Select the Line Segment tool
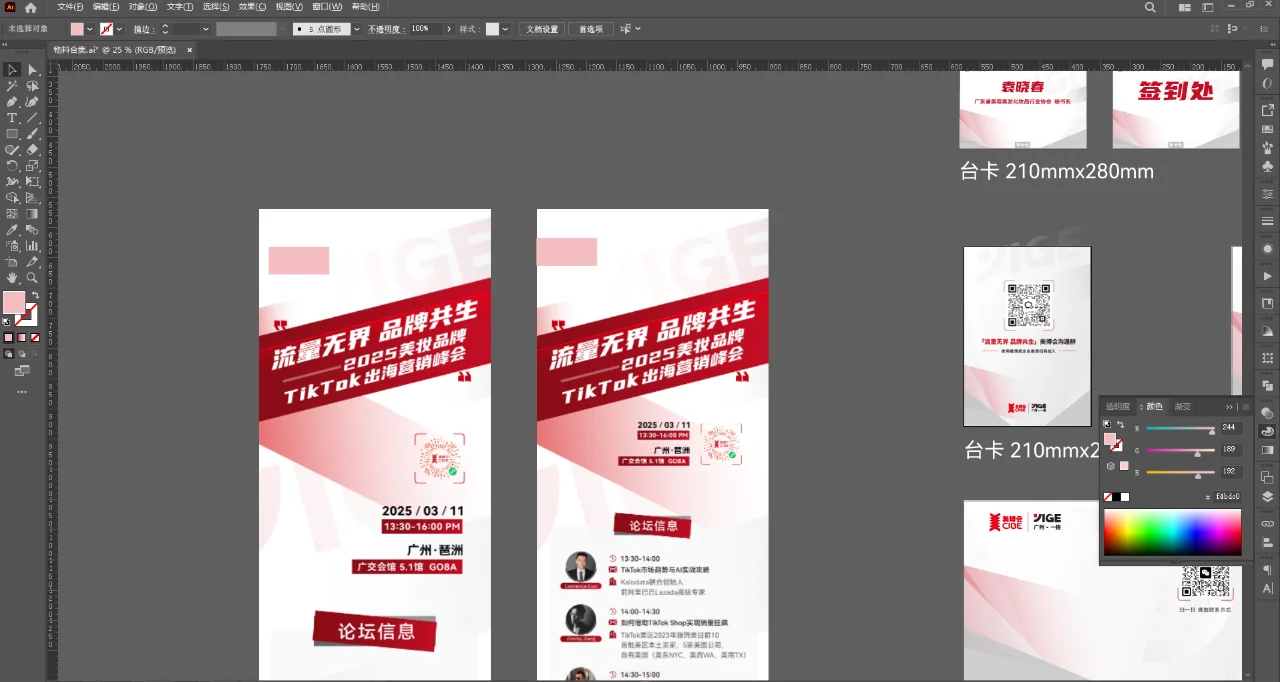Viewport: 1280px width, 682px height. pyautogui.click(x=32, y=118)
